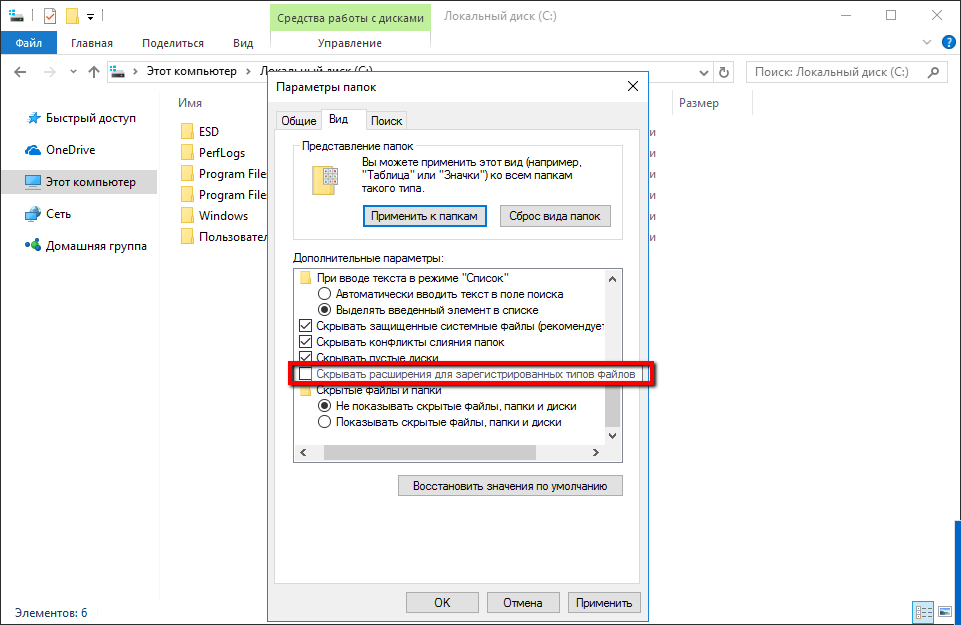Open the Файл ribbon tab
Image resolution: width=961 pixels, height=625 pixels.
29,43
